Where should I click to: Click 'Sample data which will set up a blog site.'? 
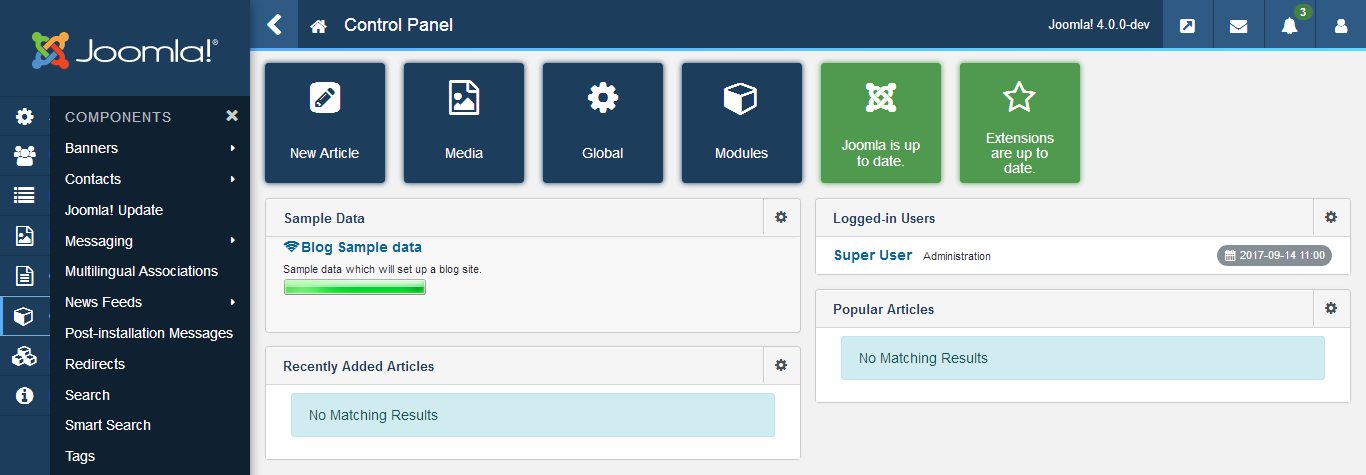pyautogui.click(x=383, y=270)
